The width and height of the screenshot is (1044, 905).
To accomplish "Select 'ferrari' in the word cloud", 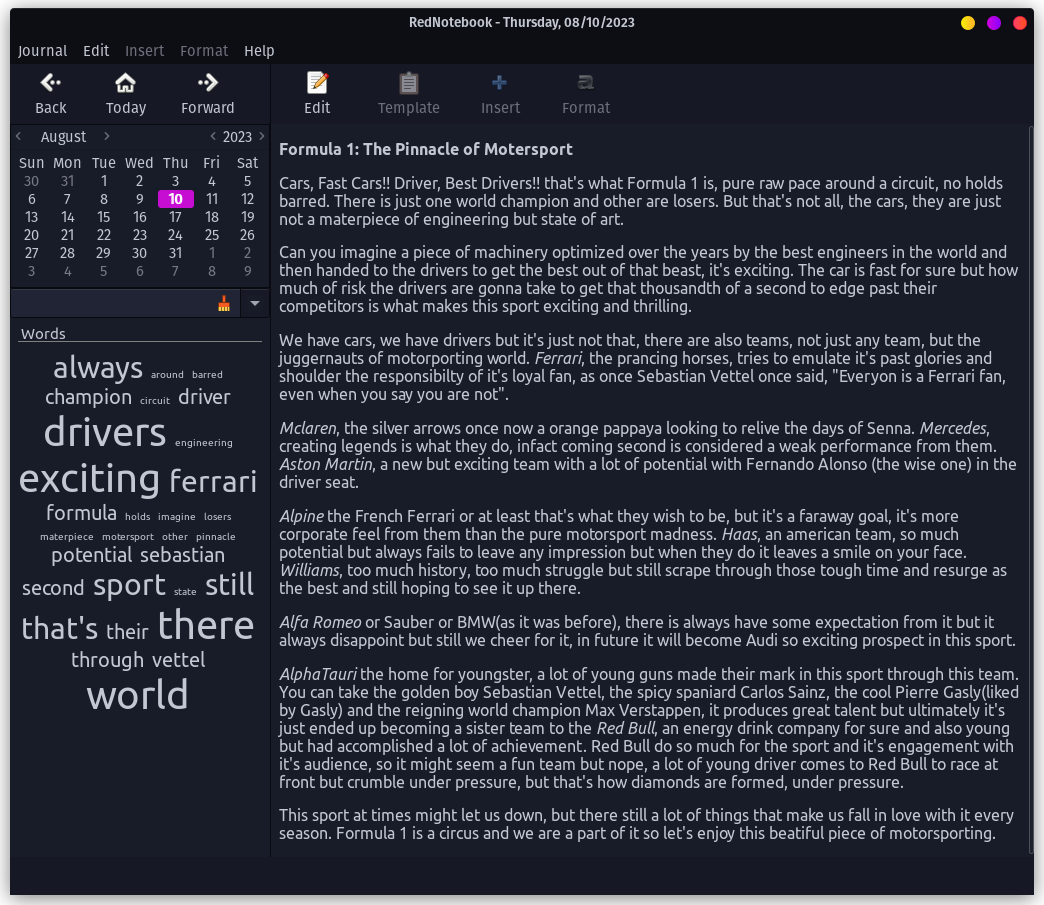I will pos(213,482).
